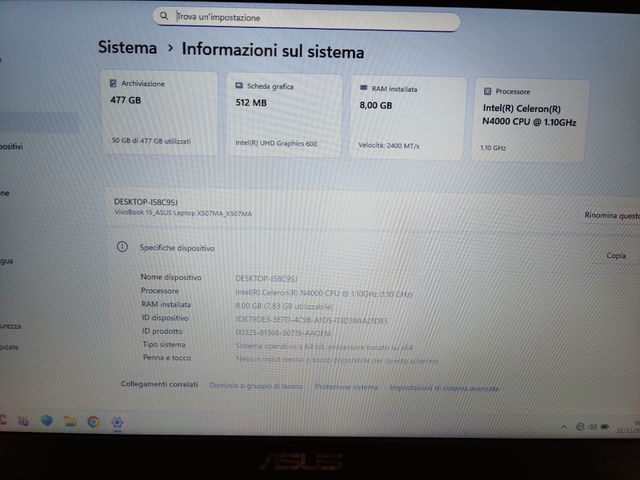The width and height of the screenshot is (640, 480).
Task: Open Dominio o gruppo di lavoro link
Action: (256, 385)
